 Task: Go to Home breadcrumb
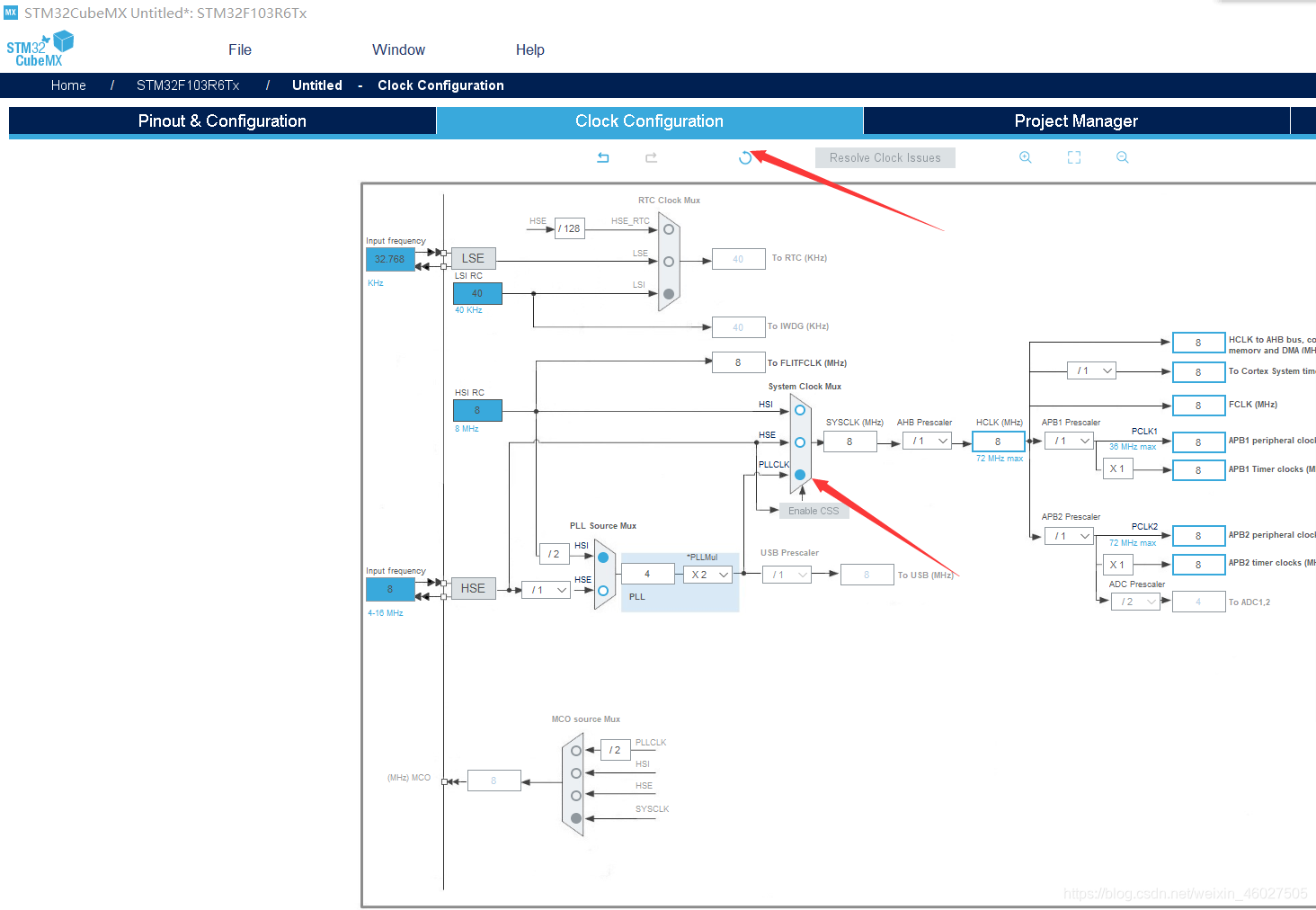click(x=68, y=85)
